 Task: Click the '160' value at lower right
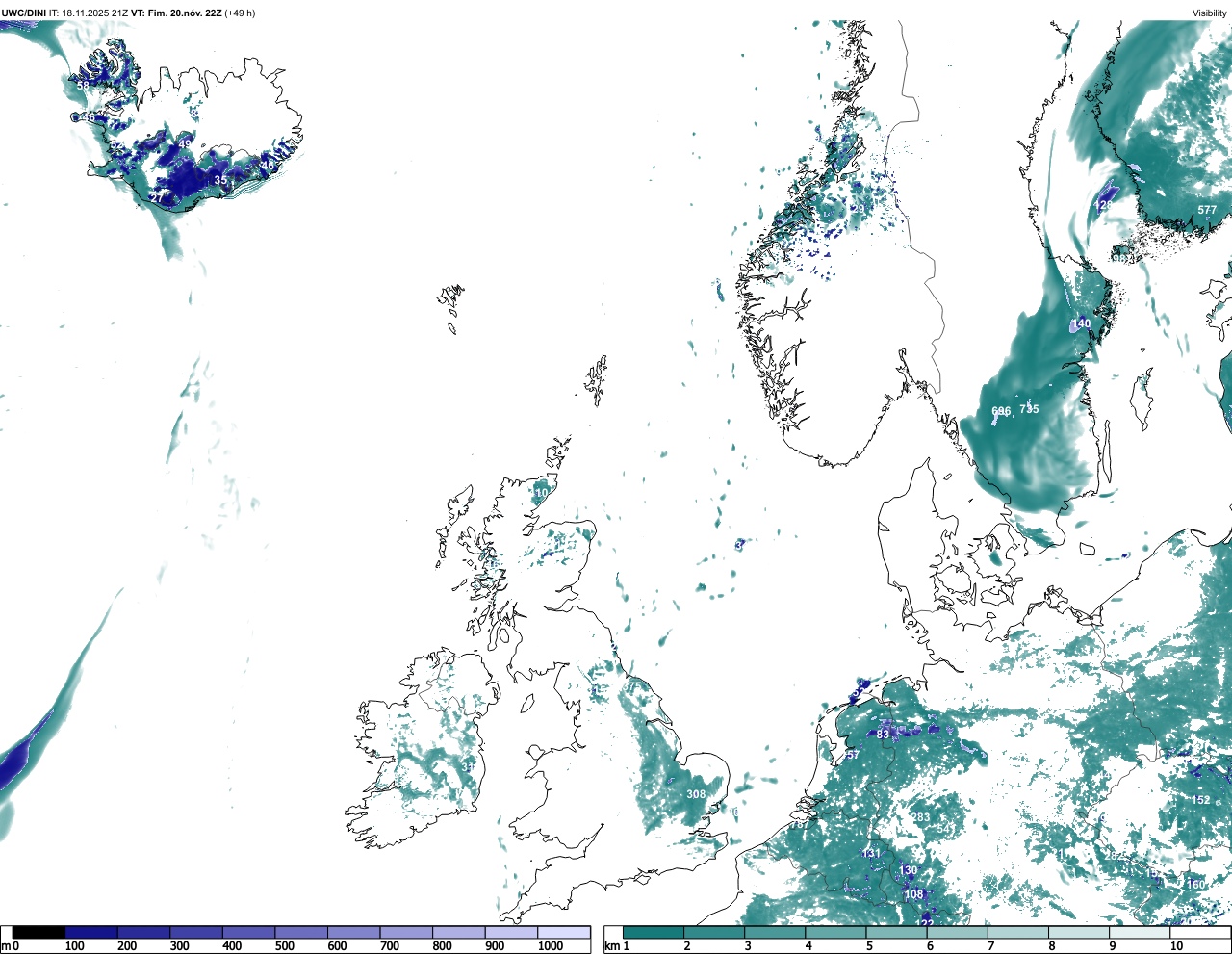pyautogui.click(x=1195, y=885)
